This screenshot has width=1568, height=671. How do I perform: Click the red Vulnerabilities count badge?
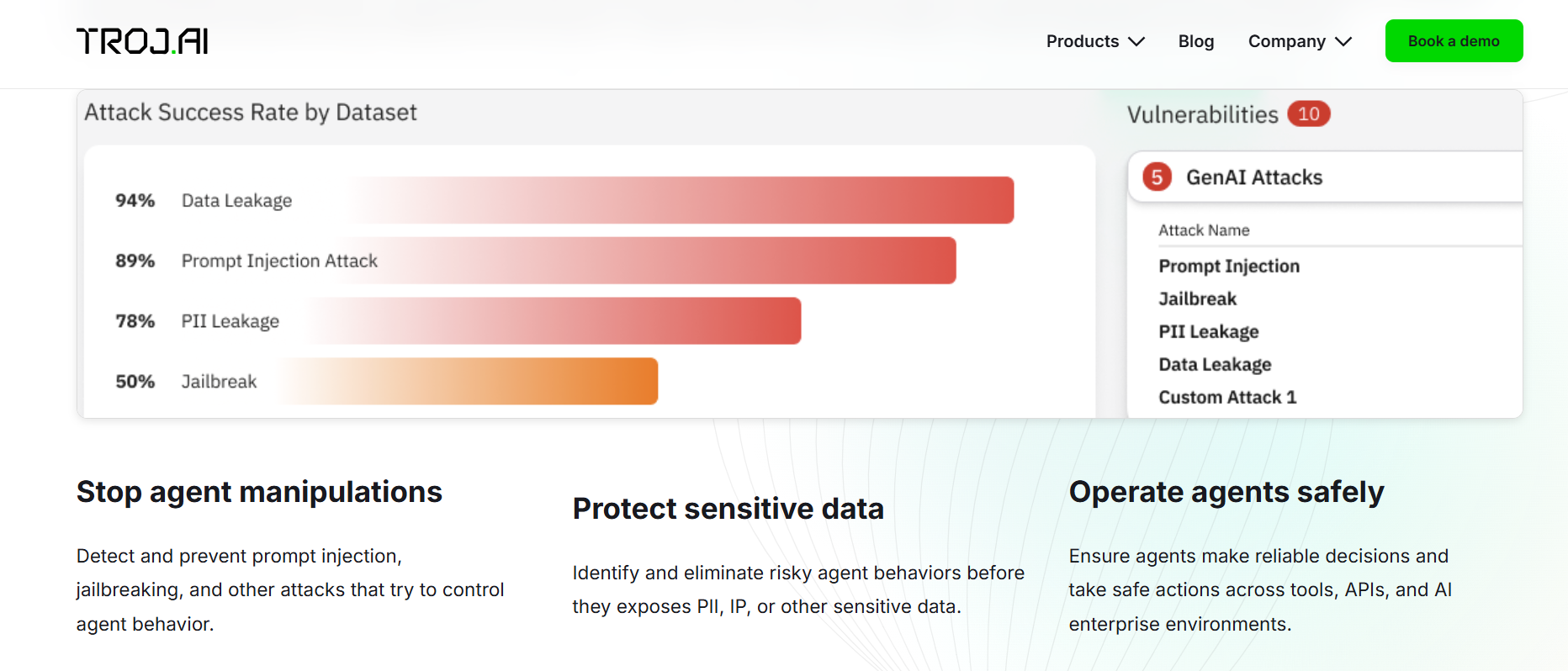coord(1308,114)
